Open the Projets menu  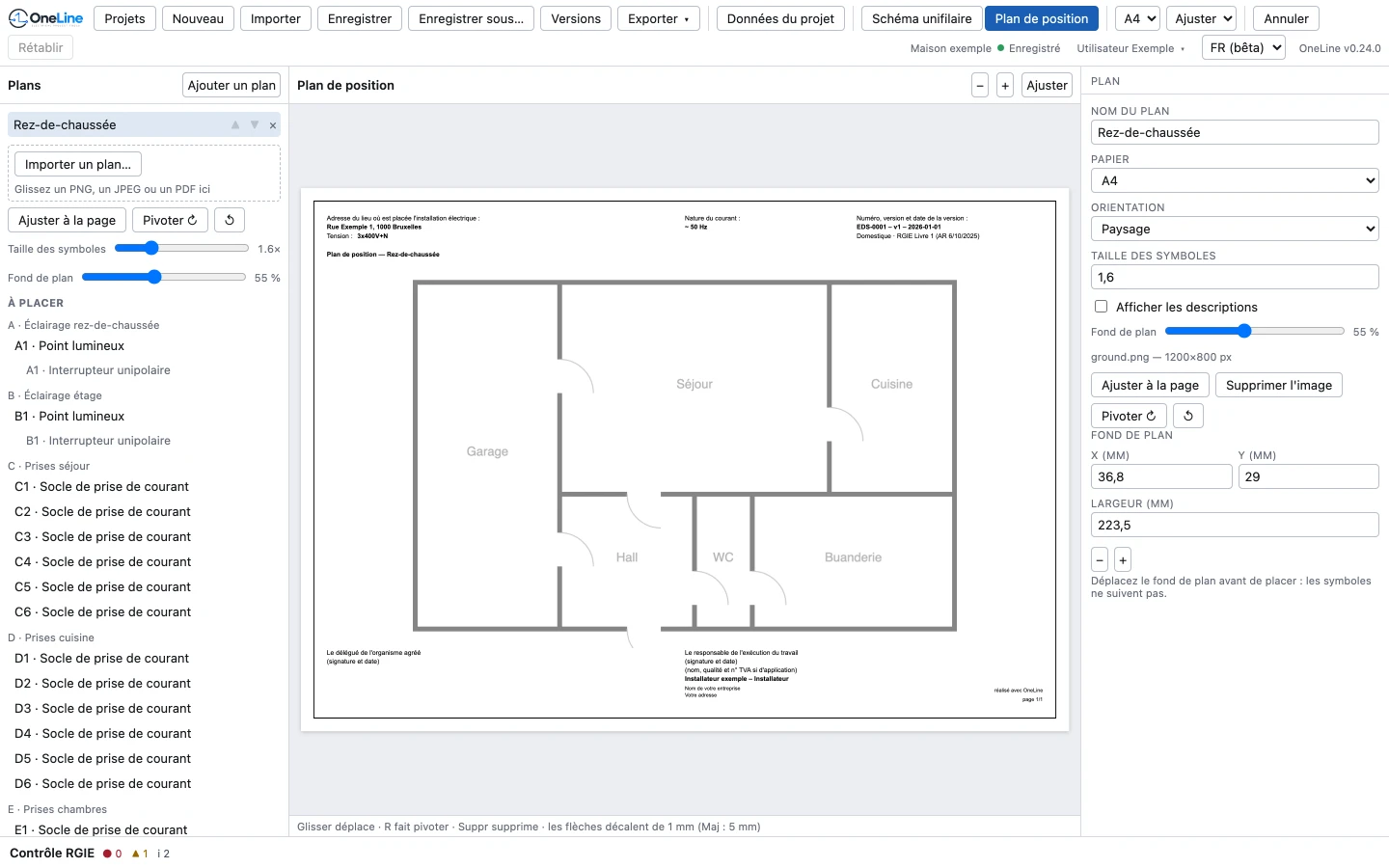pyautogui.click(x=124, y=18)
